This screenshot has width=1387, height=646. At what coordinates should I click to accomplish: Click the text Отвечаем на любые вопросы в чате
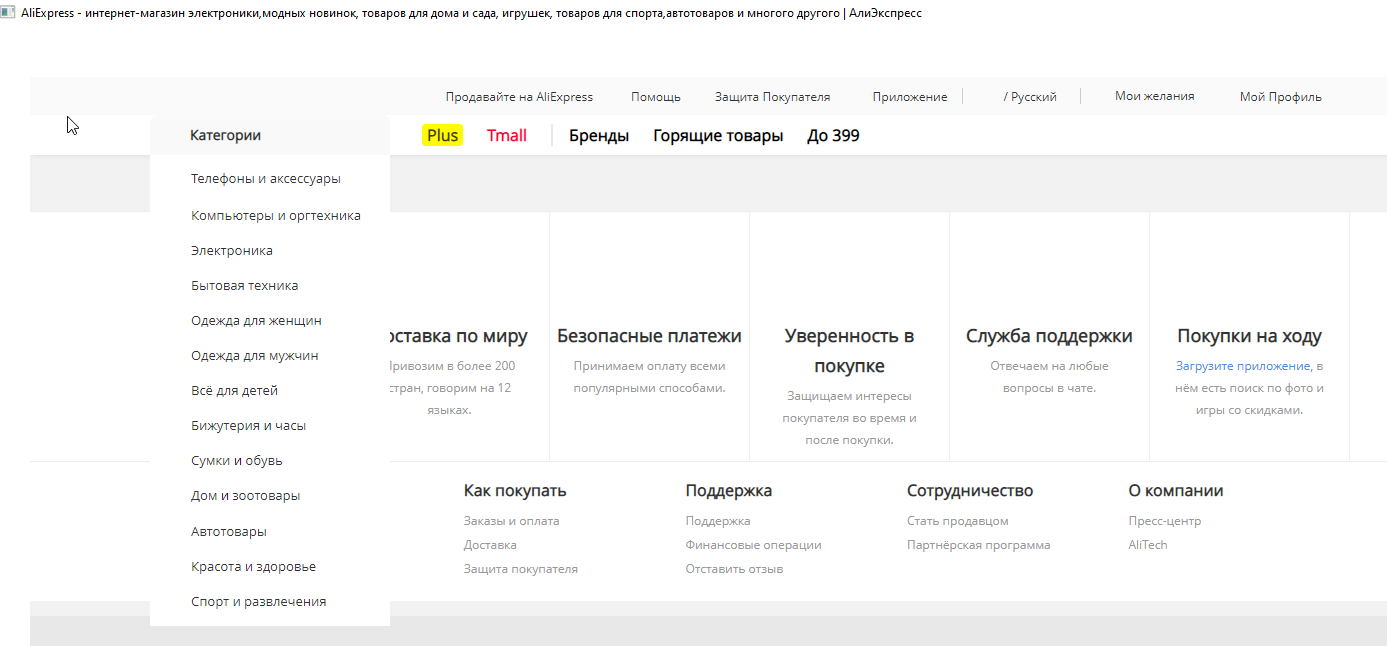click(x=1049, y=377)
